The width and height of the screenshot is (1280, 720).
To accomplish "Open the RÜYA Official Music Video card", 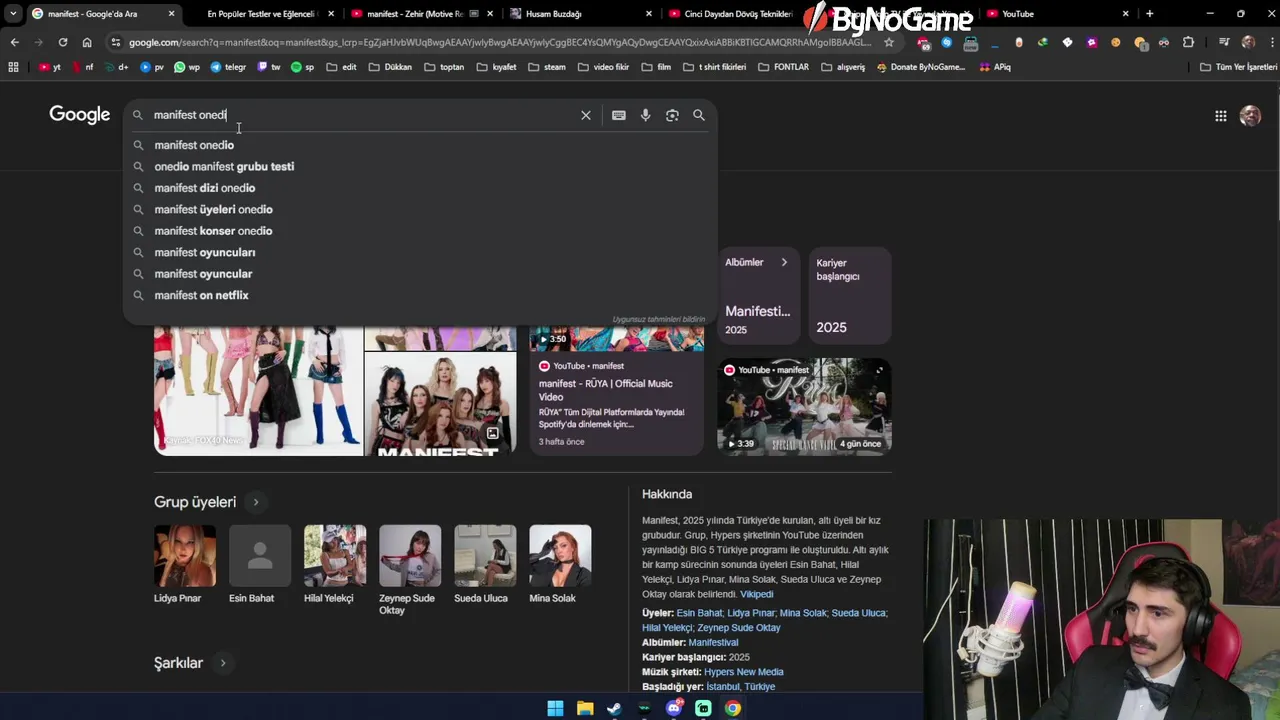I will tap(616, 390).
